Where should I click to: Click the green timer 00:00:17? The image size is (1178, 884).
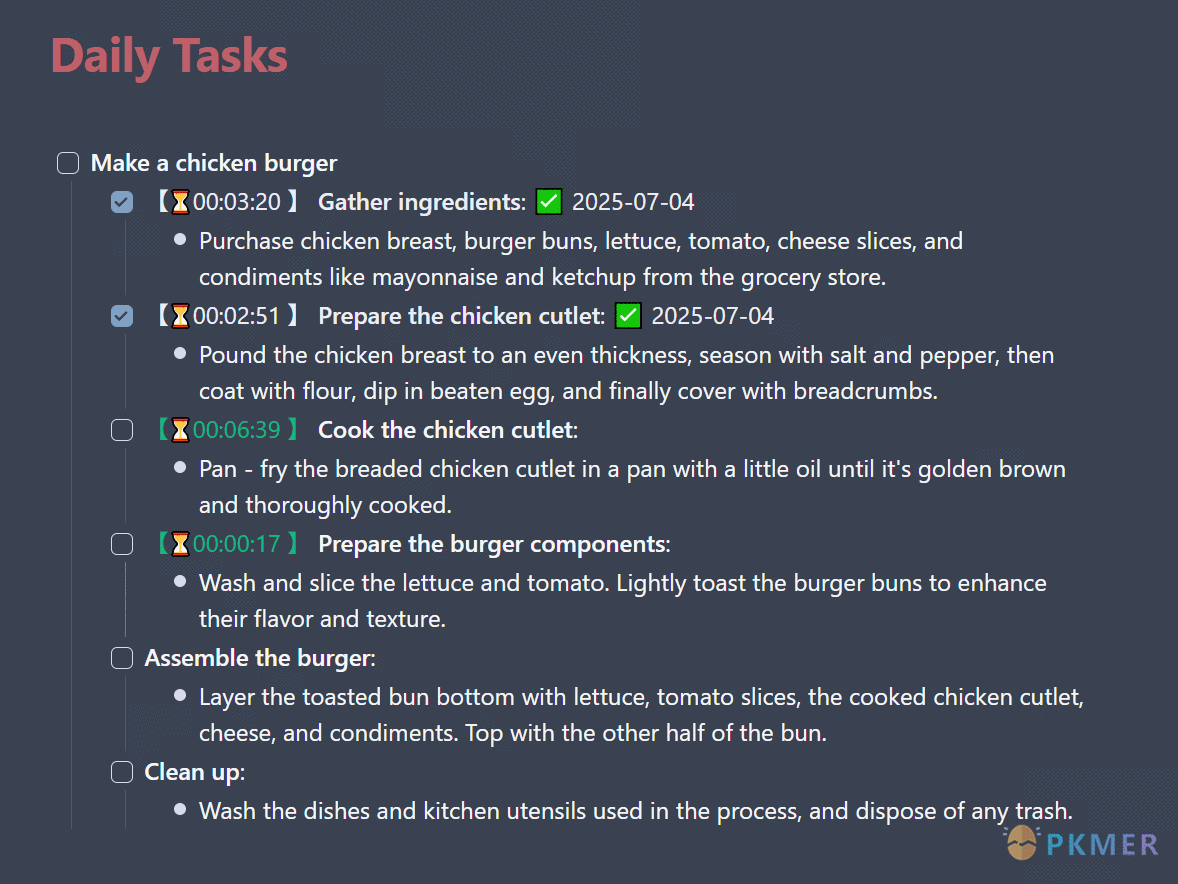click(x=237, y=545)
